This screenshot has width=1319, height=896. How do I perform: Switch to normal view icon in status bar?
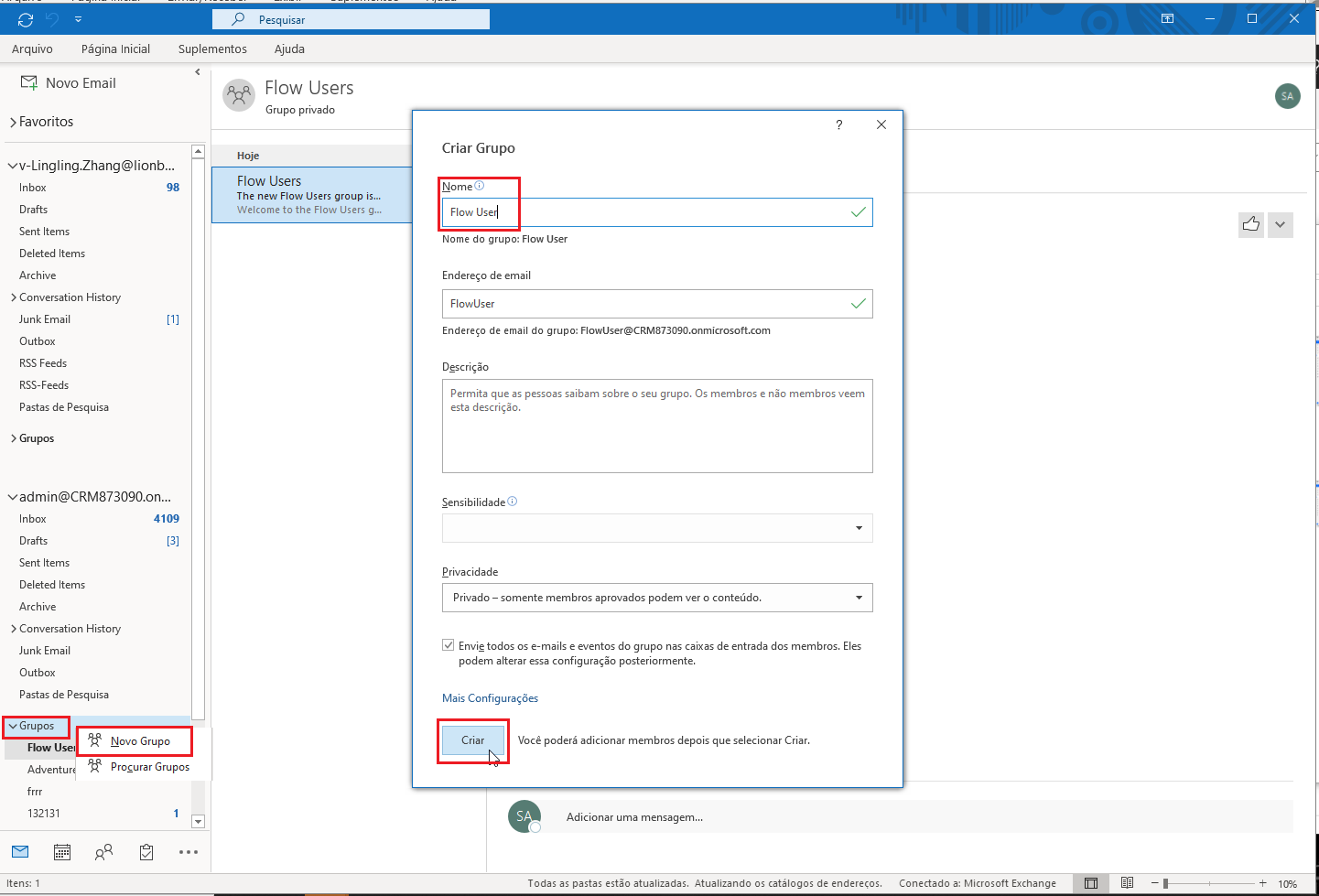tap(1091, 883)
